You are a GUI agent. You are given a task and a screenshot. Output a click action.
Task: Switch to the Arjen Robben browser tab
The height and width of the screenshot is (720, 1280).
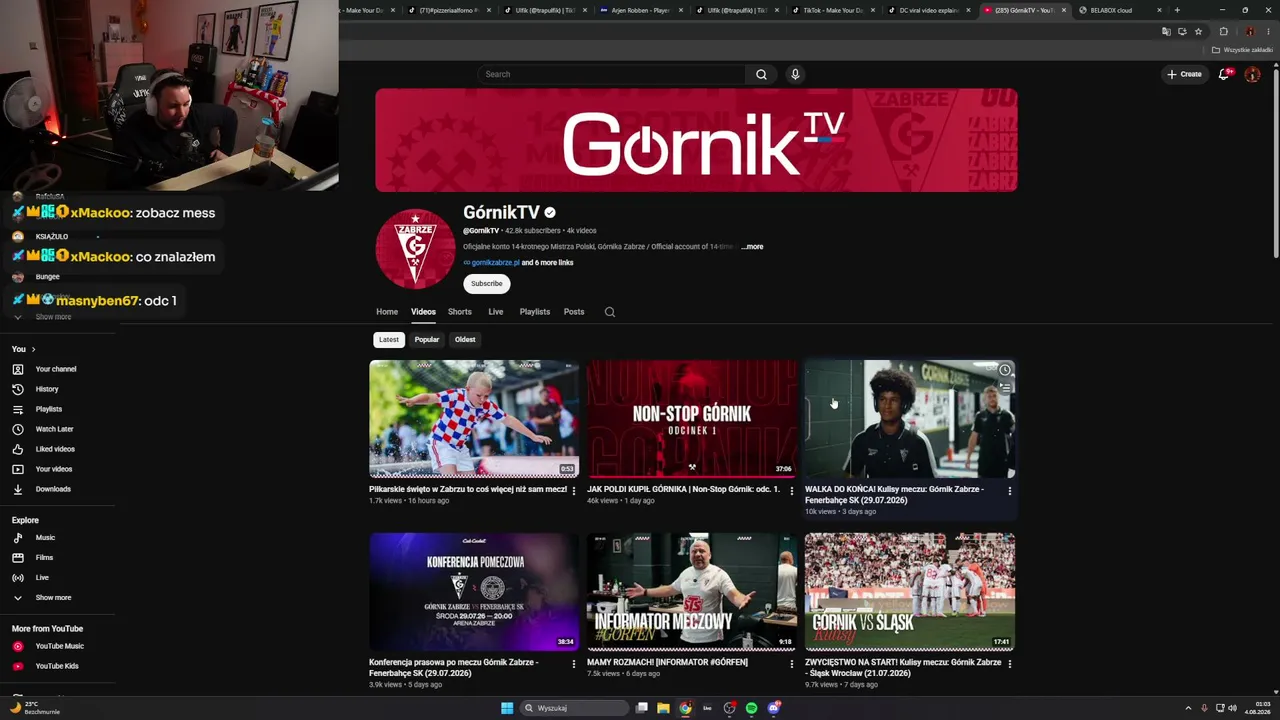pyautogui.click(x=639, y=10)
